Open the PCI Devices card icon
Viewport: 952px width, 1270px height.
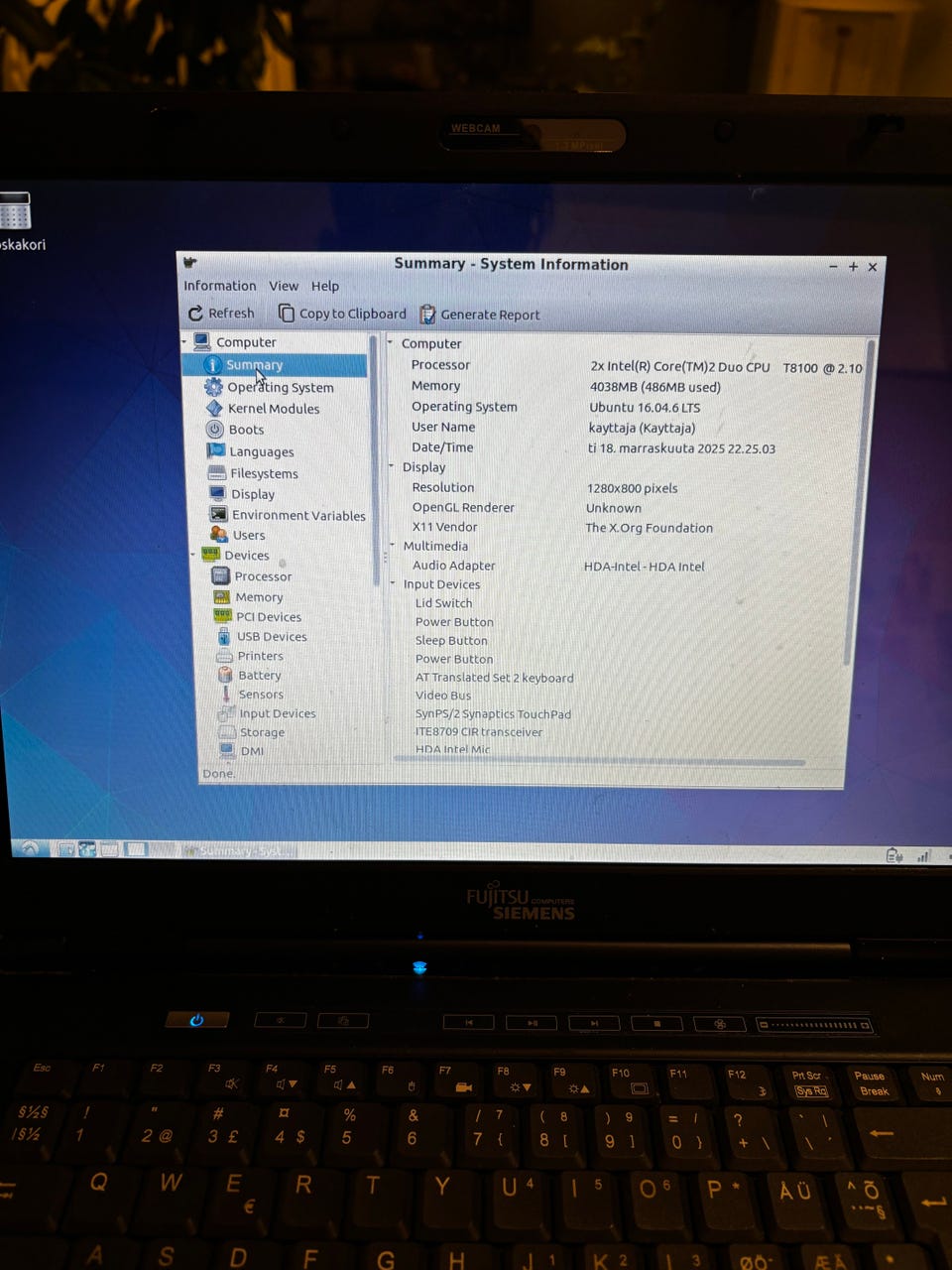point(223,616)
